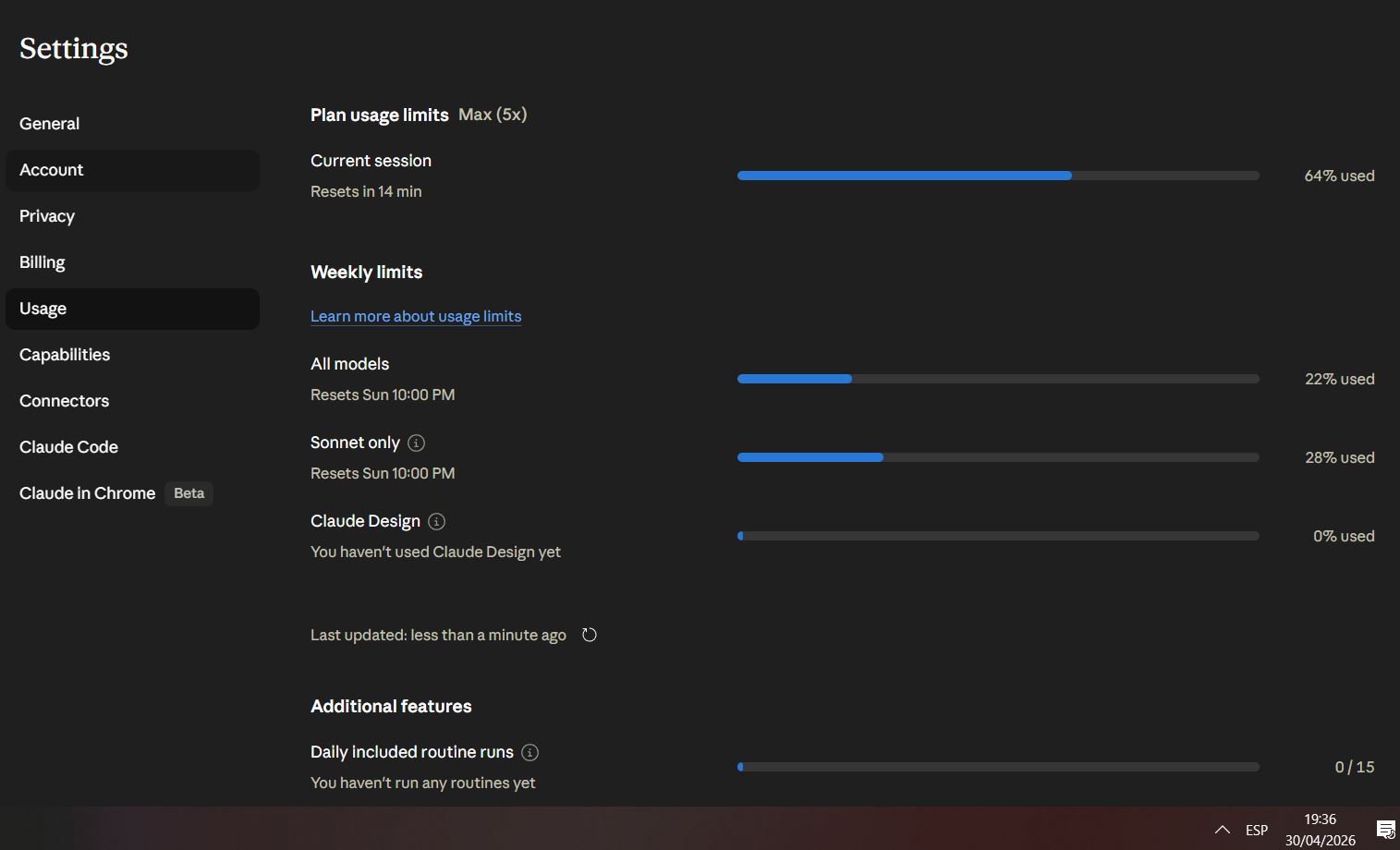The height and width of the screenshot is (850, 1400).
Task: Click the Max (5x) plan label
Action: tap(493, 115)
